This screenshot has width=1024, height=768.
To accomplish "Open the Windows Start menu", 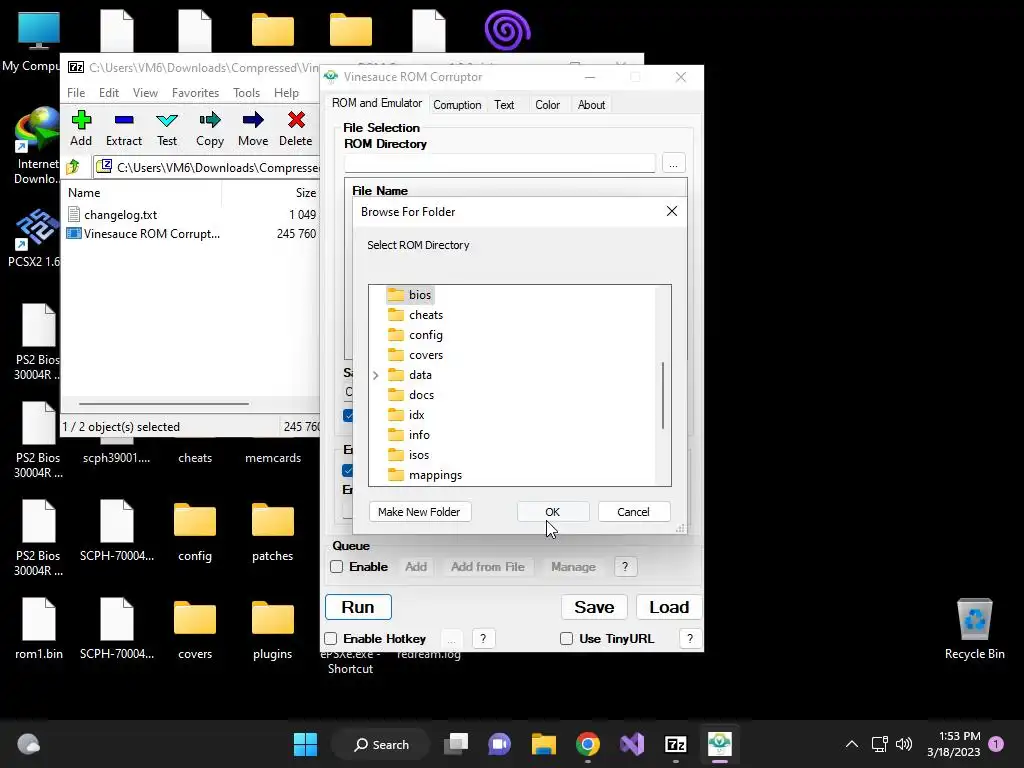I will coord(305,744).
